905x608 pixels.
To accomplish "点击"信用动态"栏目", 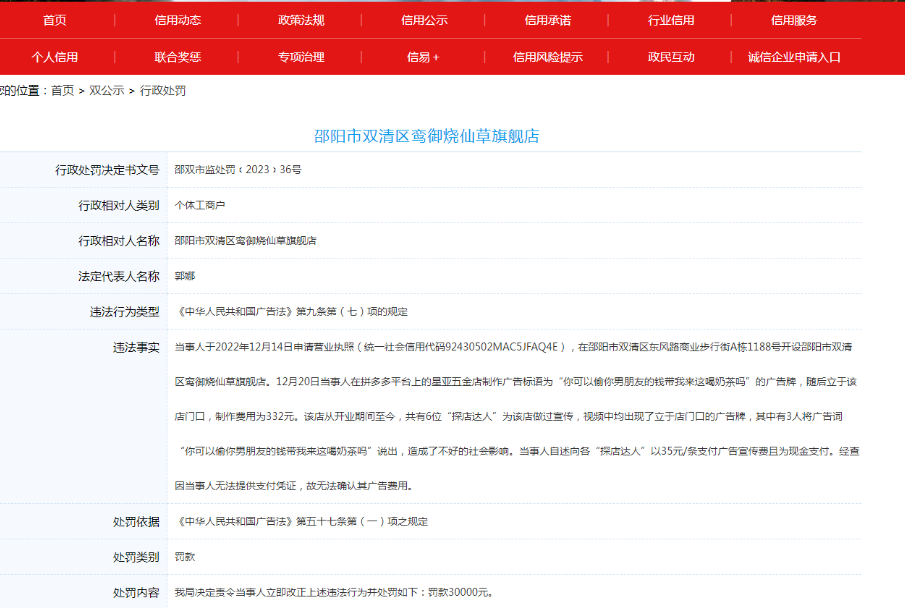I will click(182, 19).
